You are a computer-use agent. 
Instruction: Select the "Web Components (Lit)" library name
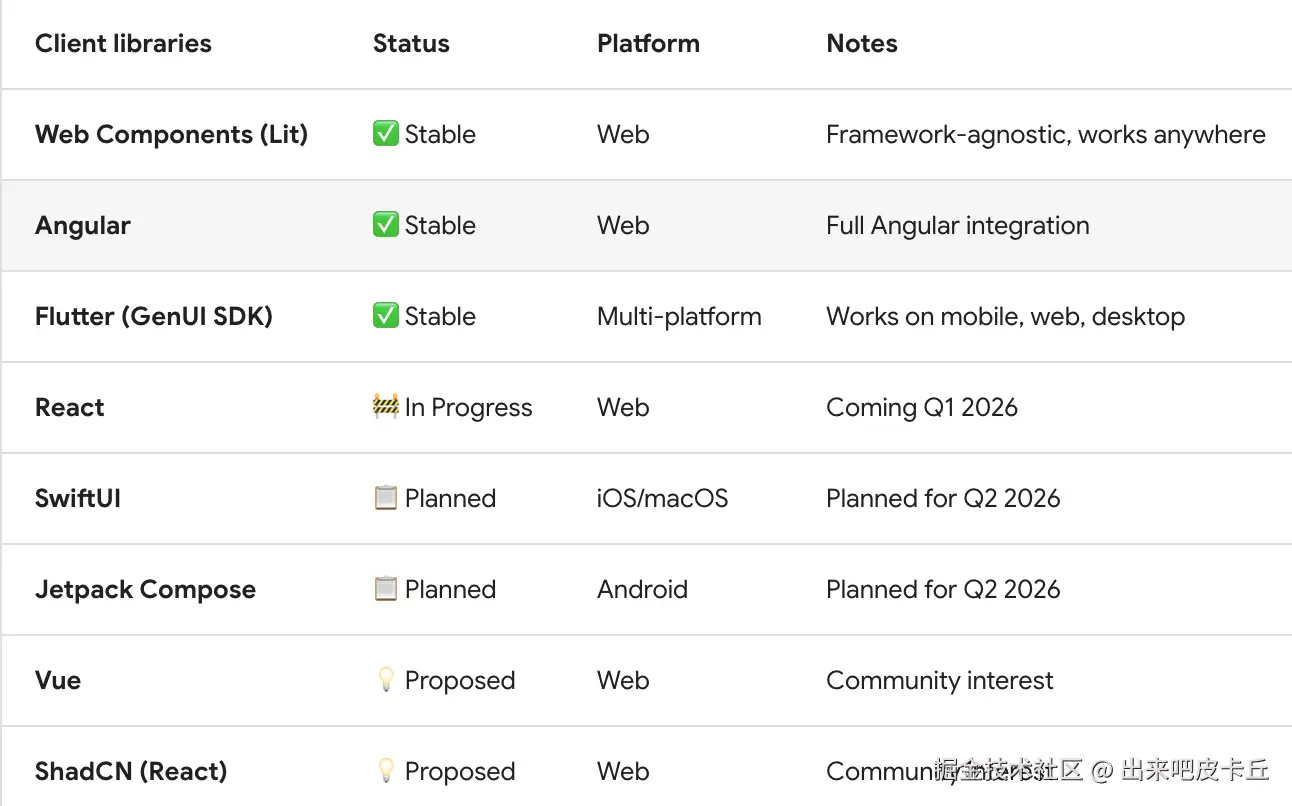[x=171, y=134]
